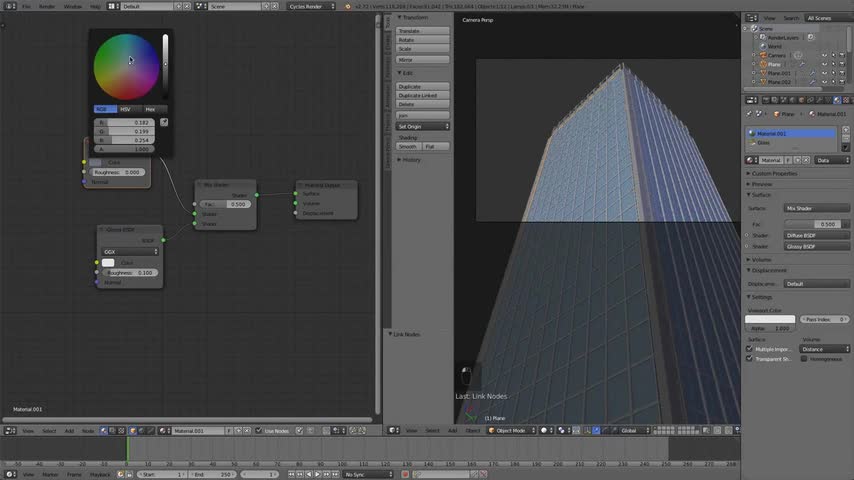Screen dimensions: 854x480
Task: Open the Object Mode dropdown
Action: (511, 430)
